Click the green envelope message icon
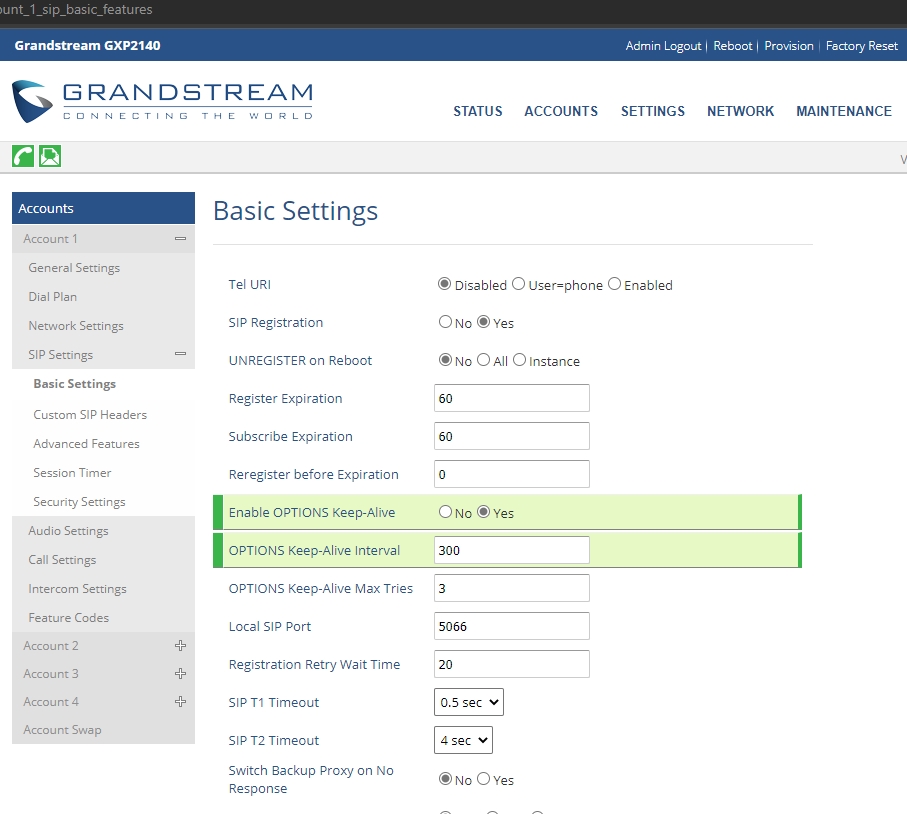Viewport: 907px width, 814px height. (x=50, y=156)
